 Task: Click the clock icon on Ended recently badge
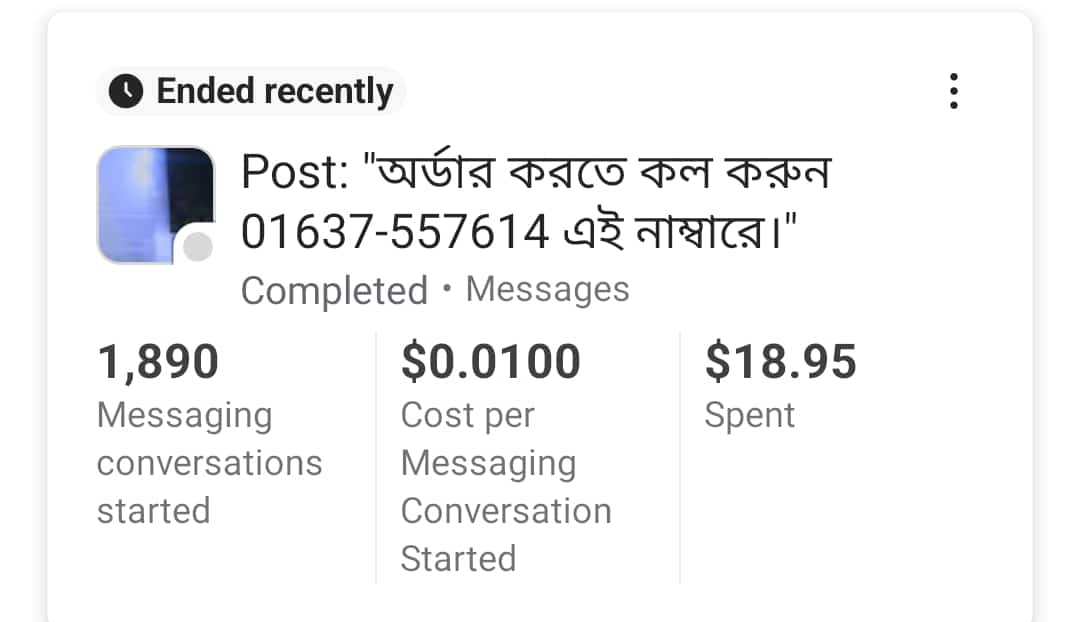[x=126, y=91]
